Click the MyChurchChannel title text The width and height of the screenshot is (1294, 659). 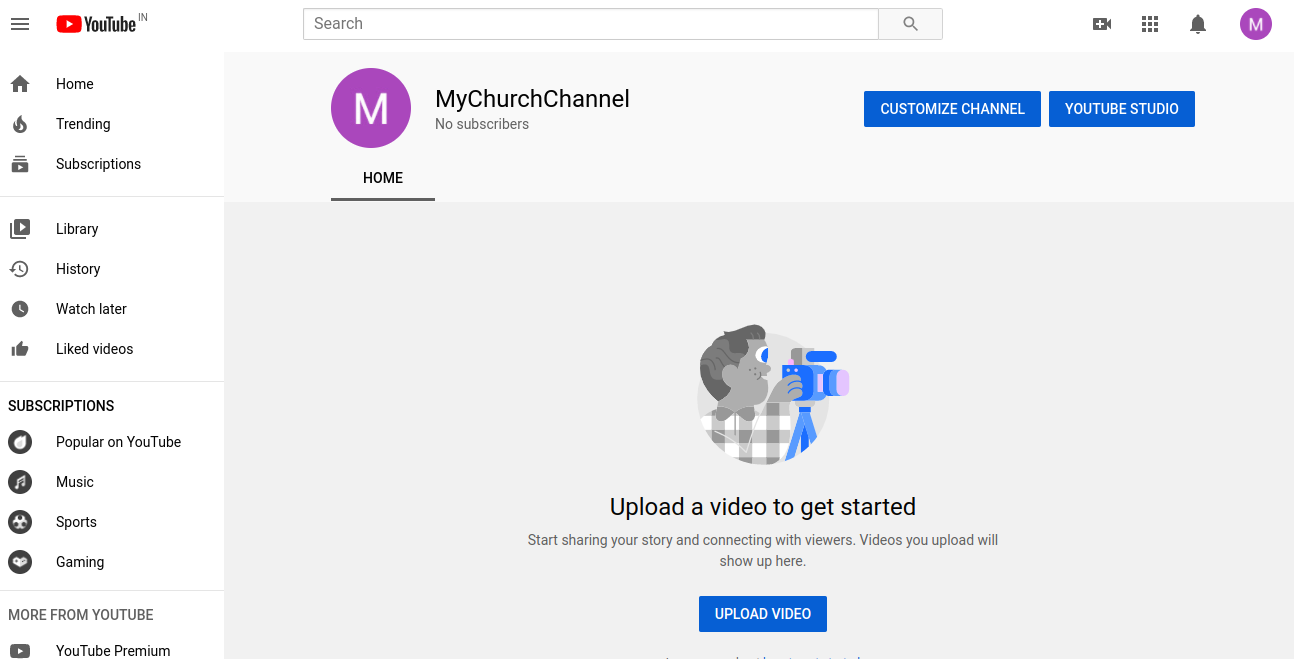pyautogui.click(x=532, y=99)
